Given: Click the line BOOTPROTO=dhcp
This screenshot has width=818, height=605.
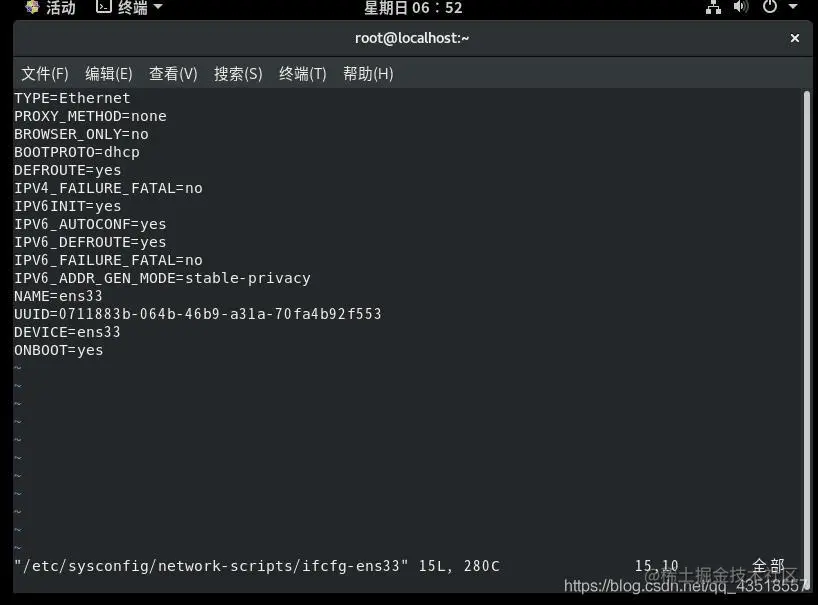Looking at the screenshot, I should (x=77, y=152).
